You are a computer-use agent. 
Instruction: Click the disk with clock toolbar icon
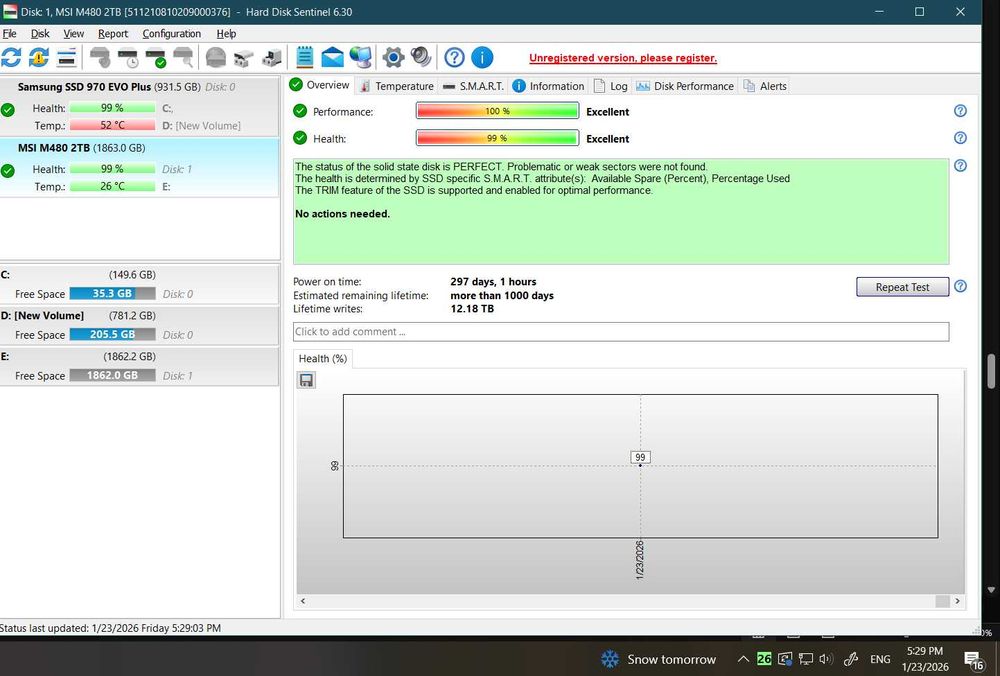coord(129,57)
